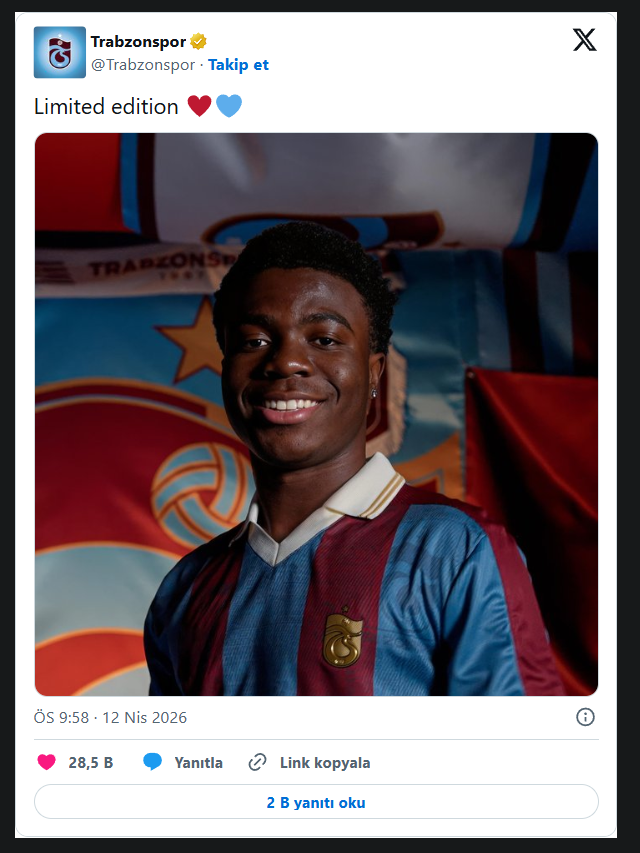Open the 2 B yanıtı oku button
Screen dimensions: 640x853
click(316, 802)
